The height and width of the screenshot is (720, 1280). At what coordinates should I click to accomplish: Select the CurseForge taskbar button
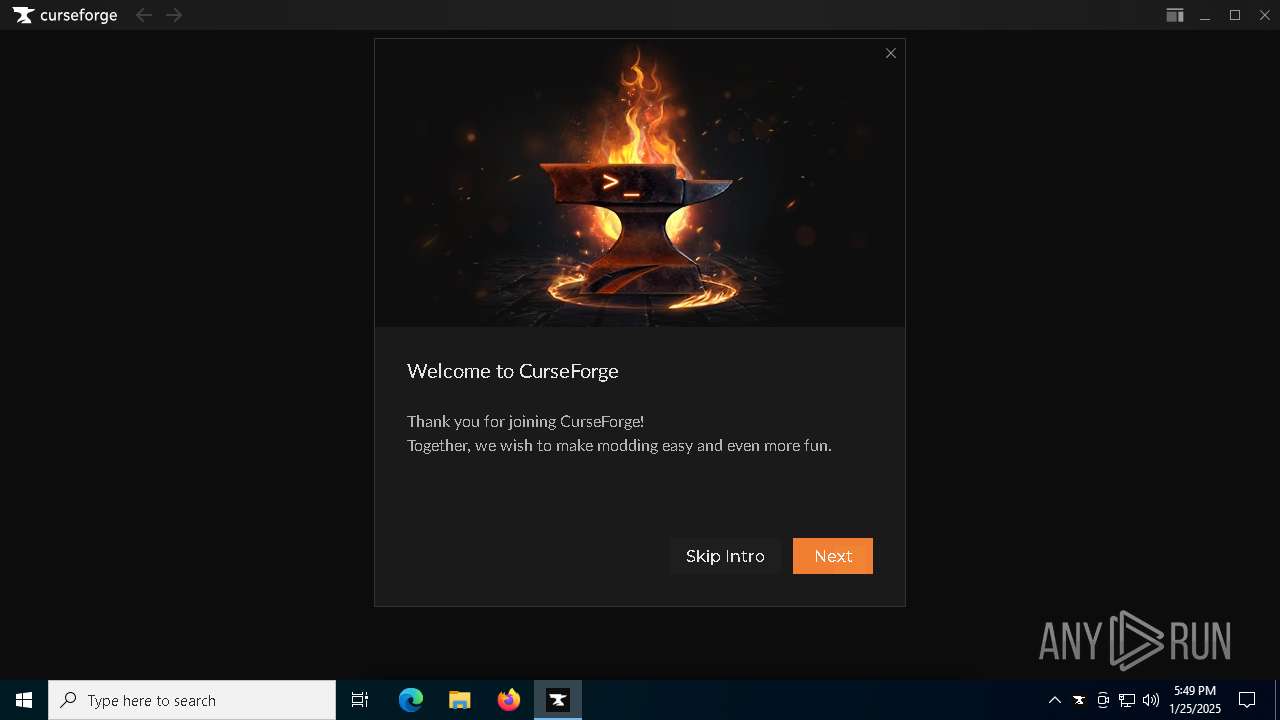558,700
